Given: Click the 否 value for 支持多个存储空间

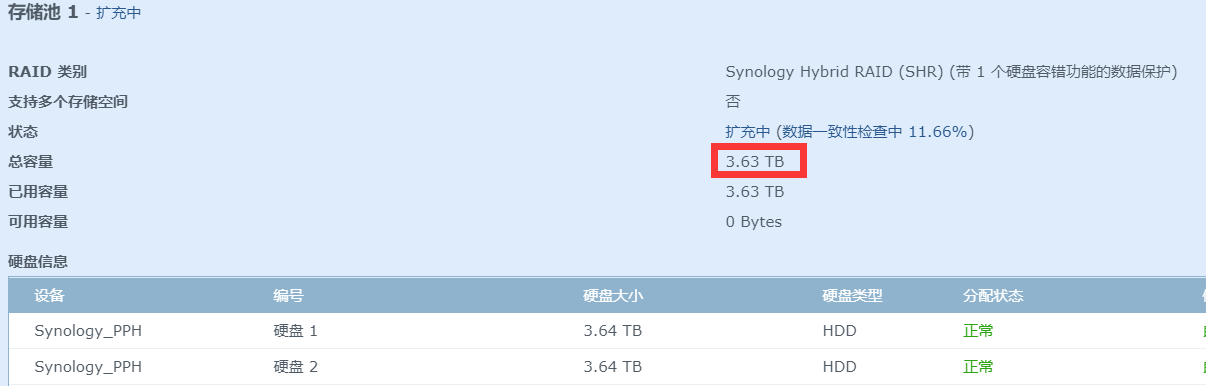Looking at the screenshot, I should (733, 101).
